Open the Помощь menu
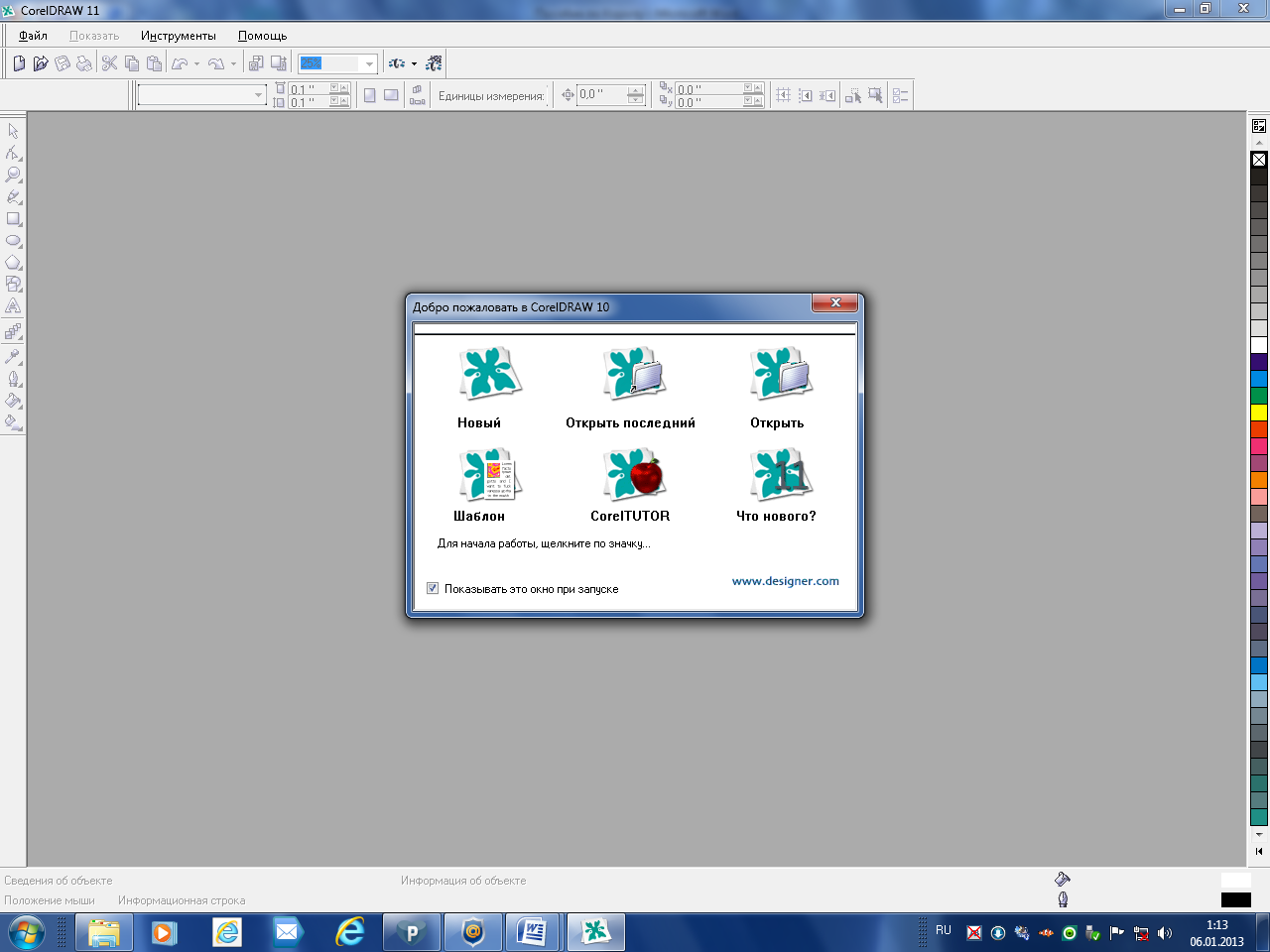1270x952 pixels. 263,36
